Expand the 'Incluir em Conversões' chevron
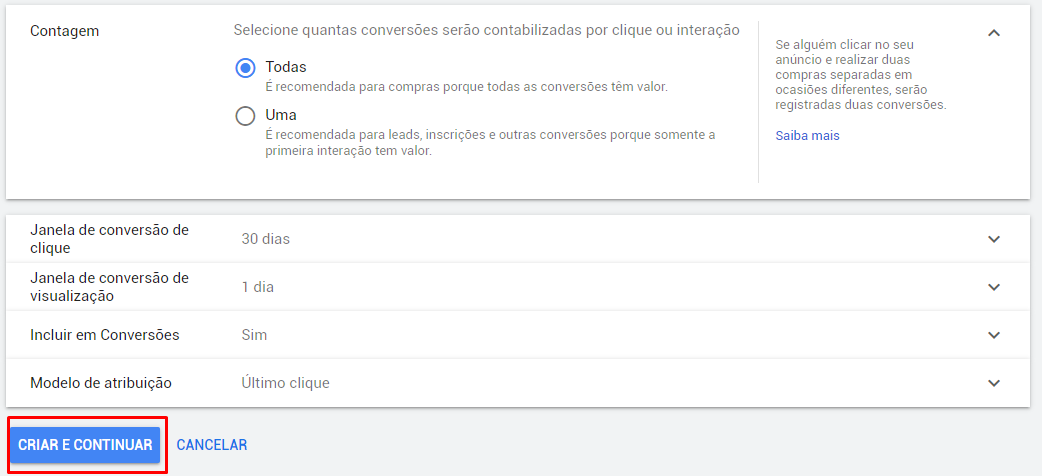Viewport: 1042px width, 476px height. 993,335
